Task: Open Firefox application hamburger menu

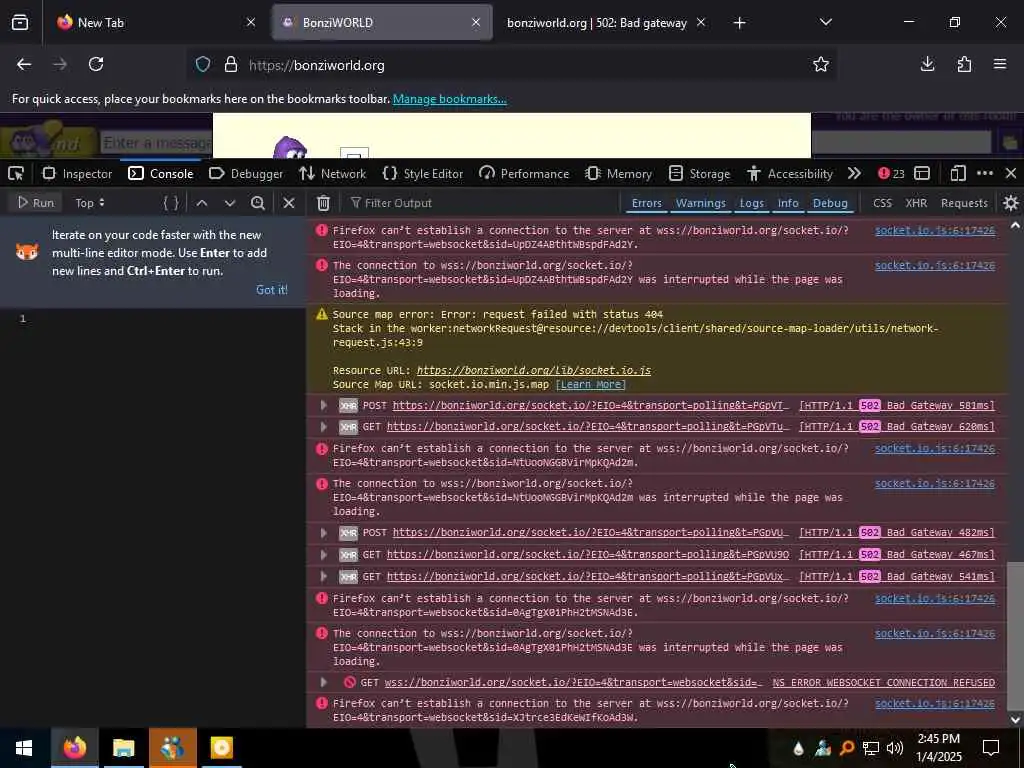Action: coord(1000,64)
